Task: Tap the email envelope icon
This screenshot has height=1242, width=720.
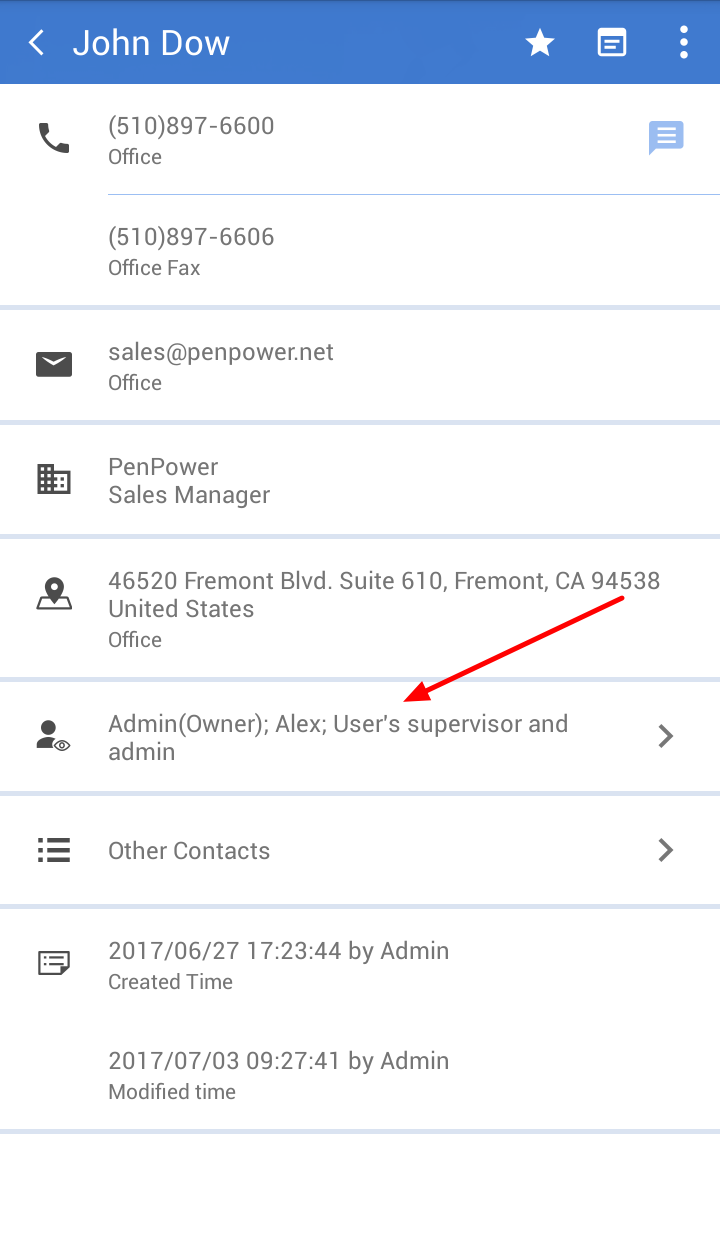Action: tap(54, 365)
